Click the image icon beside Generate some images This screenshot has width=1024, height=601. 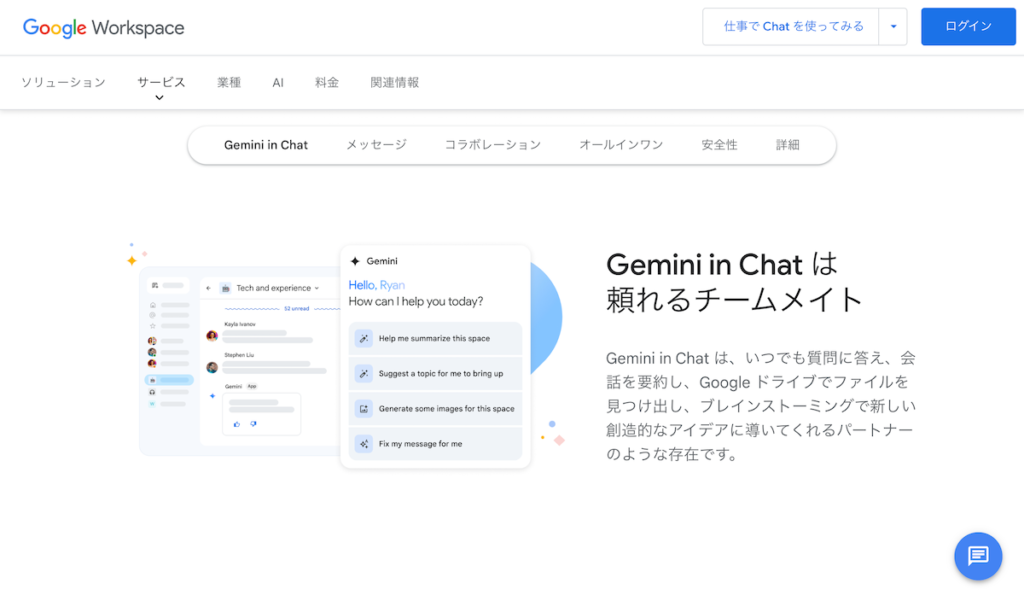364,409
